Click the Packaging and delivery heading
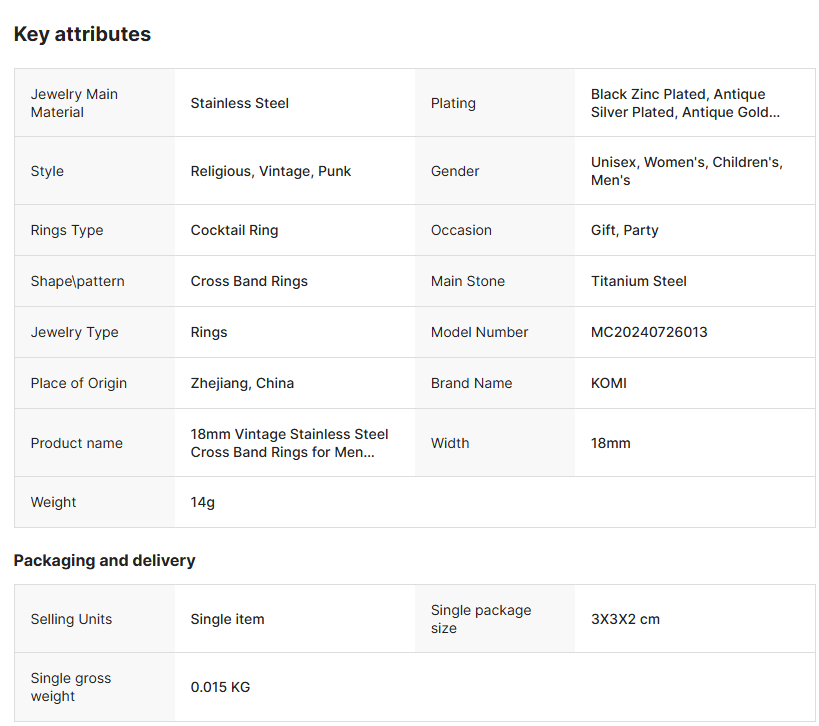This screenshot has height=726, width=819. 104,560
